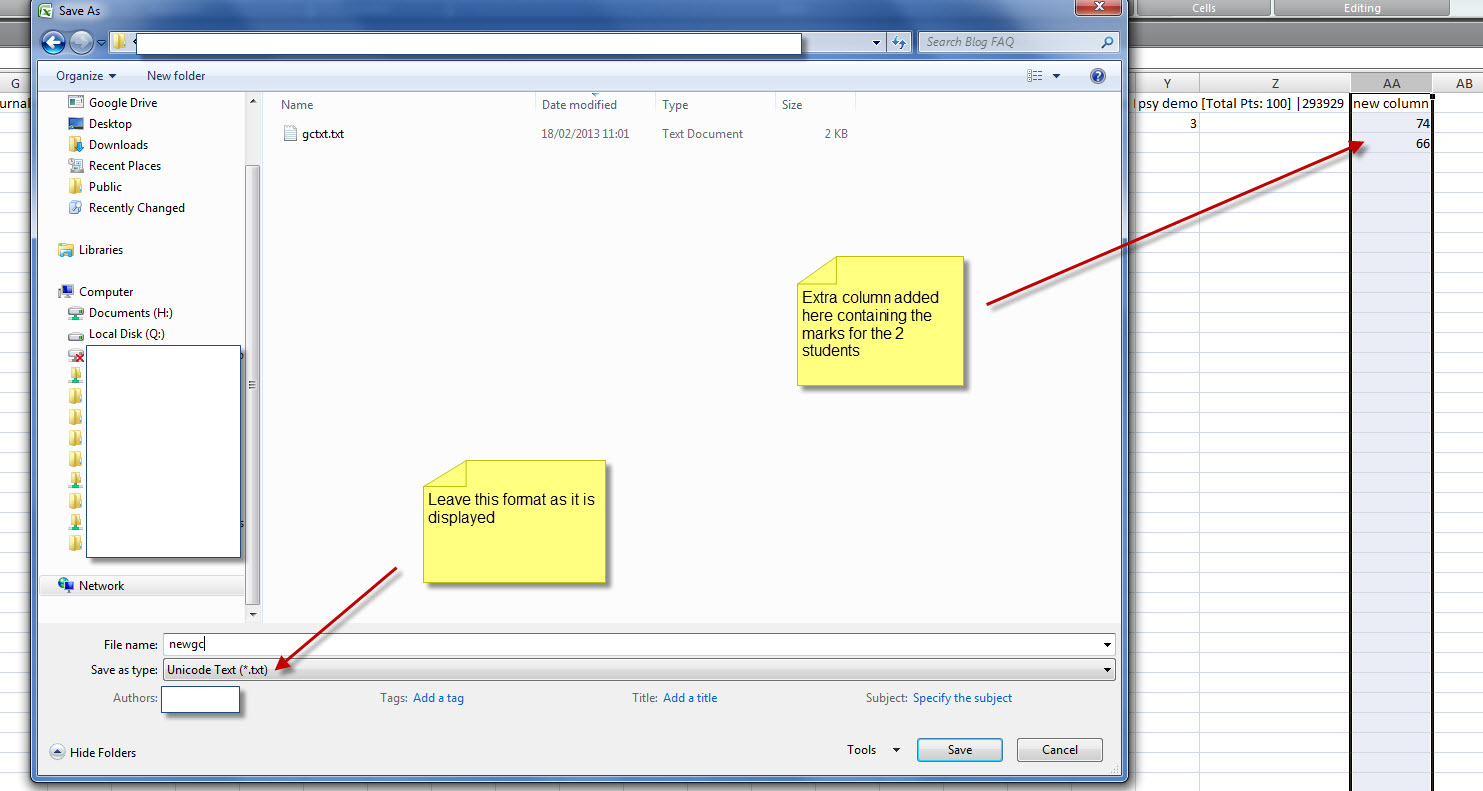Click Add a tag link
This screenshot has width=1483, height=791.
[x=438, y=698]
